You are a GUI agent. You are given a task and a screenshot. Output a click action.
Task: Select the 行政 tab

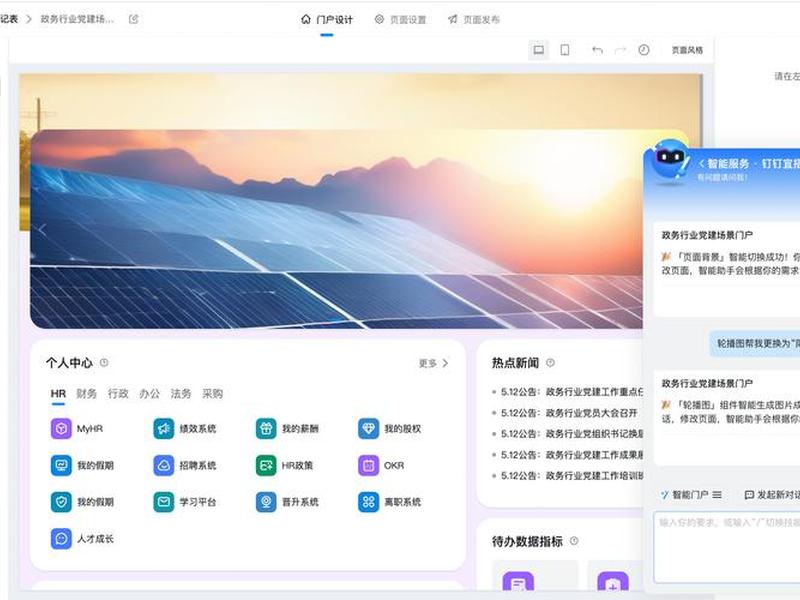coord(118,394)
